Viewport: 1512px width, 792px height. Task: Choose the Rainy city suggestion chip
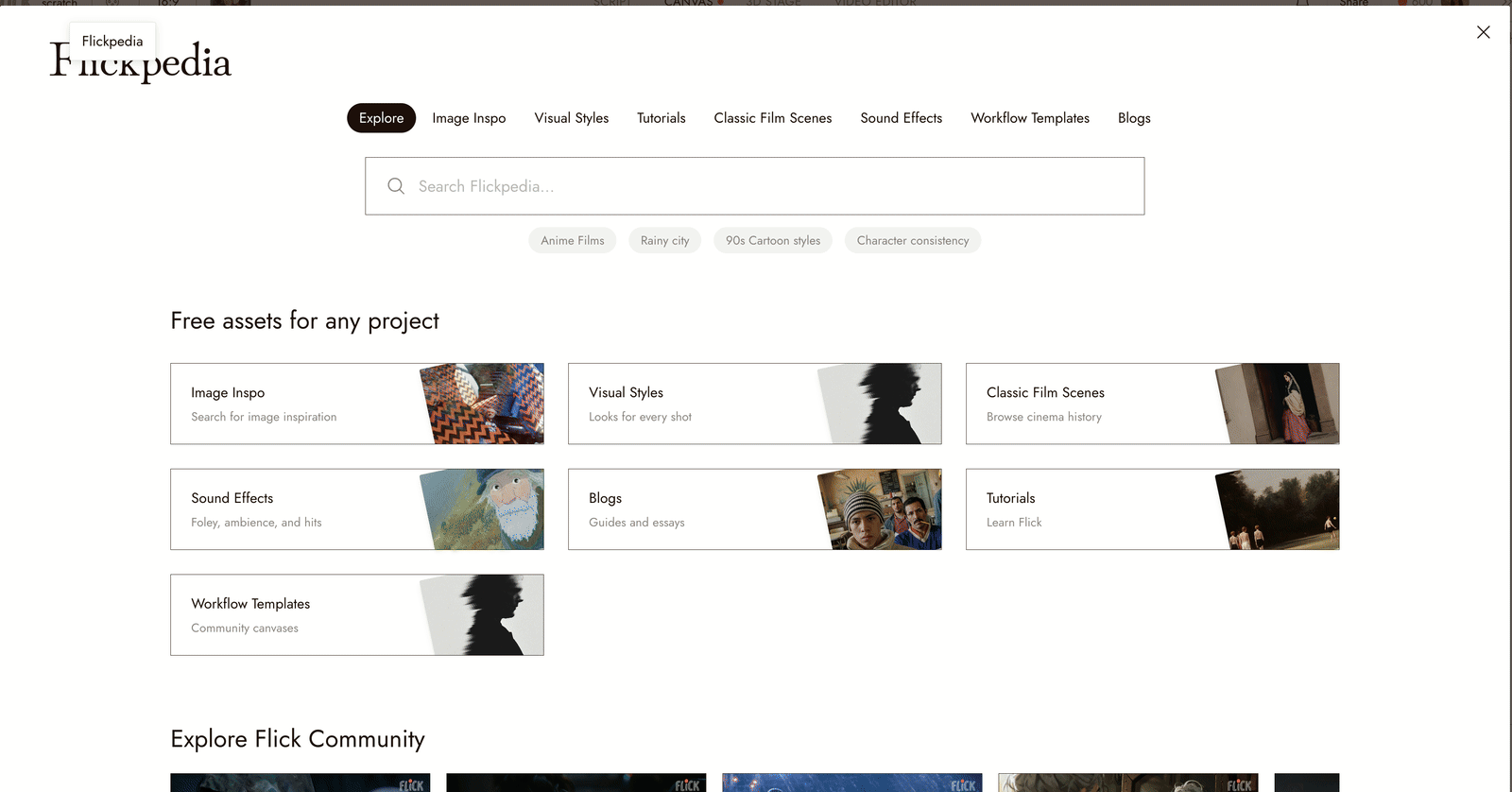click(665, 241)
